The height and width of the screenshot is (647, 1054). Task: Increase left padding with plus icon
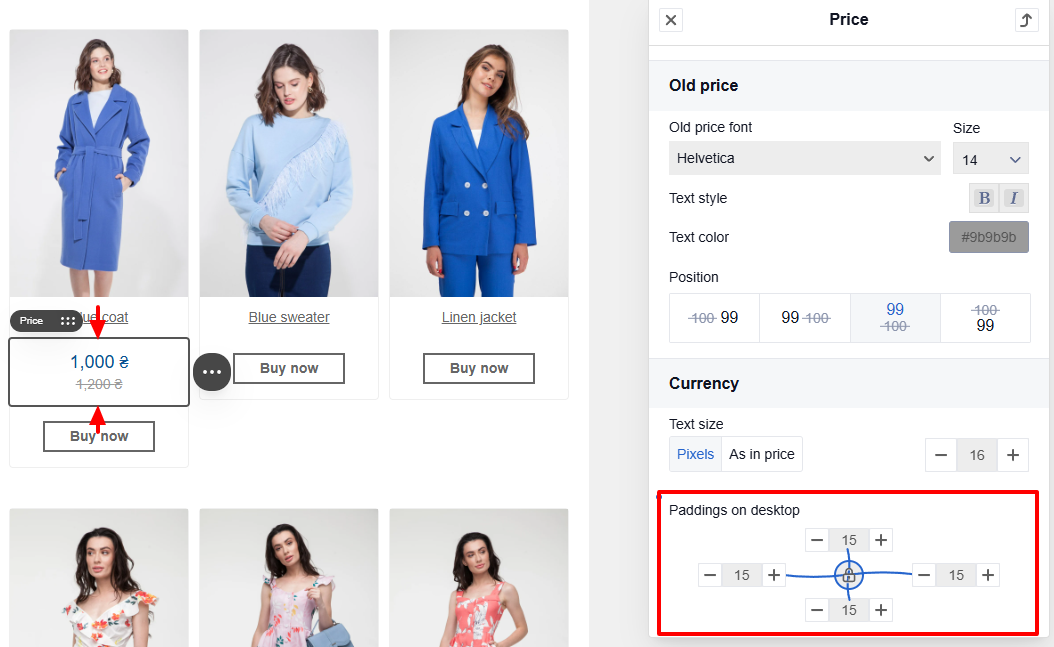[x=774, y=575]
